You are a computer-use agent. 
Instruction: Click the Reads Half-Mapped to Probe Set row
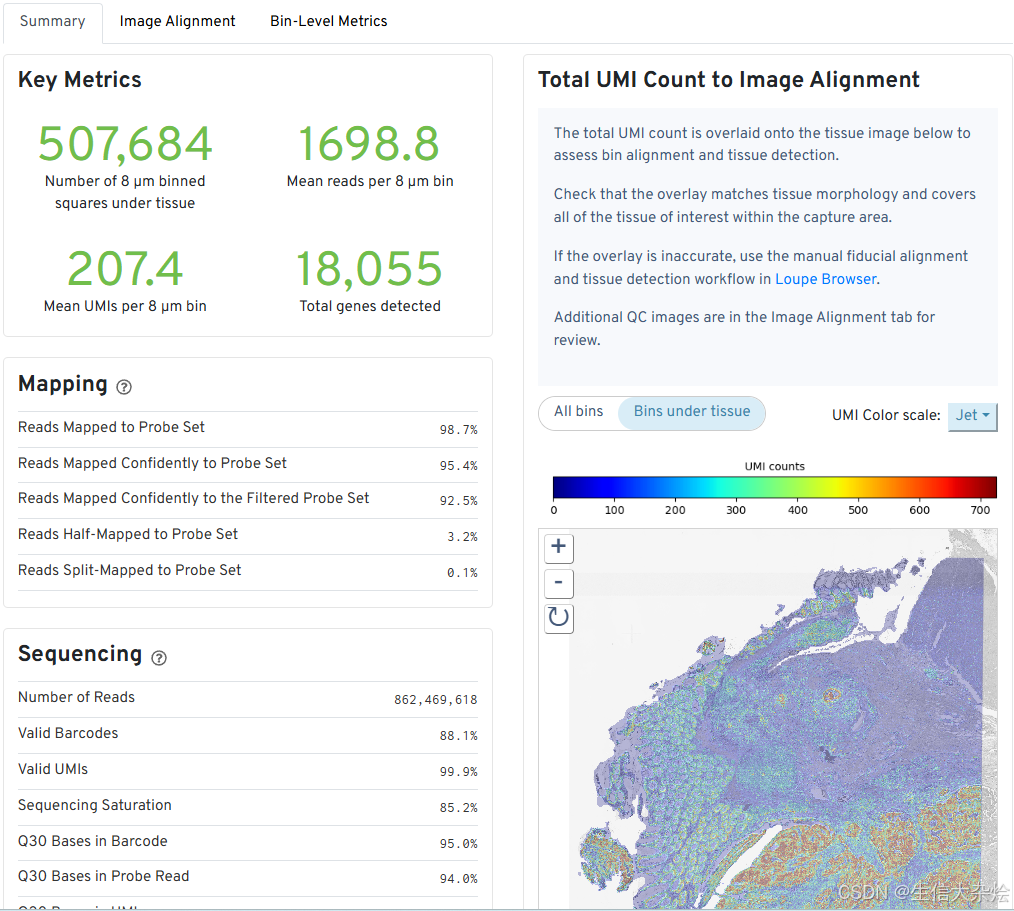tap(248, 536)
